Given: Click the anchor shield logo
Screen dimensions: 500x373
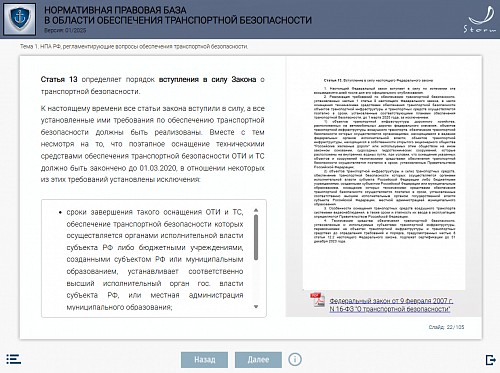Looking at the screenshot, I should [x=19, y=19].
